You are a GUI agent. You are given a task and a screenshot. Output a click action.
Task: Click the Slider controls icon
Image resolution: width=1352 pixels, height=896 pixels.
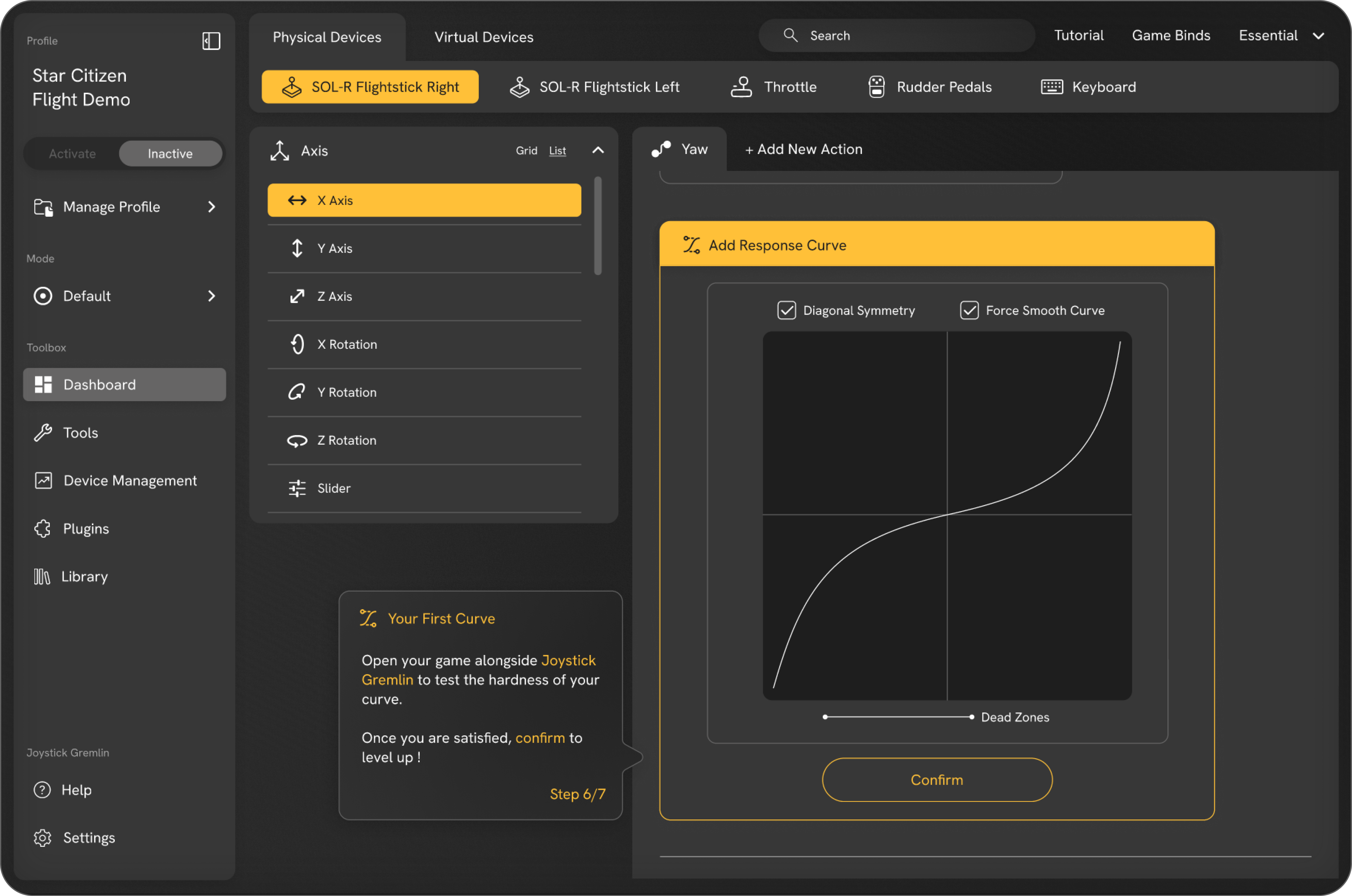coord(297,489)
